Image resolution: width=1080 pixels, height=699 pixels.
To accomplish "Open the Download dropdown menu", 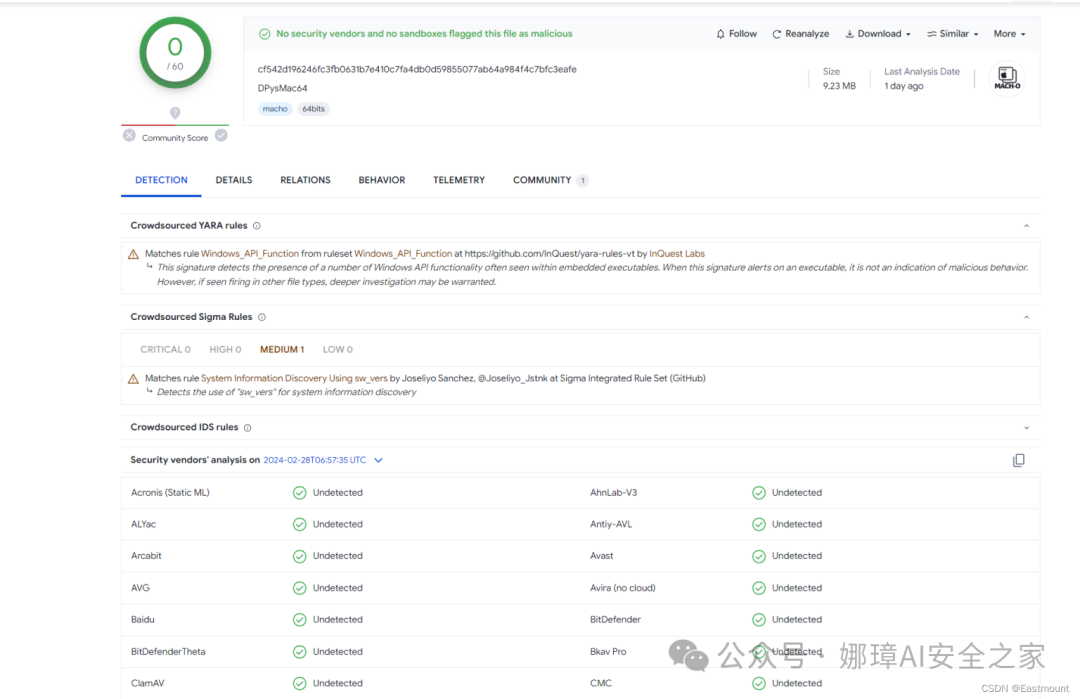I will (878, 34).
